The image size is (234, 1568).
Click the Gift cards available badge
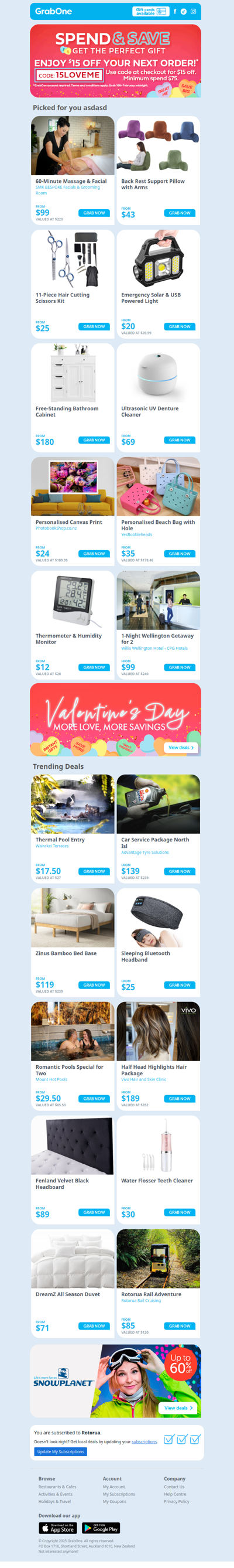pyautogui.click(x=150, y=11)
